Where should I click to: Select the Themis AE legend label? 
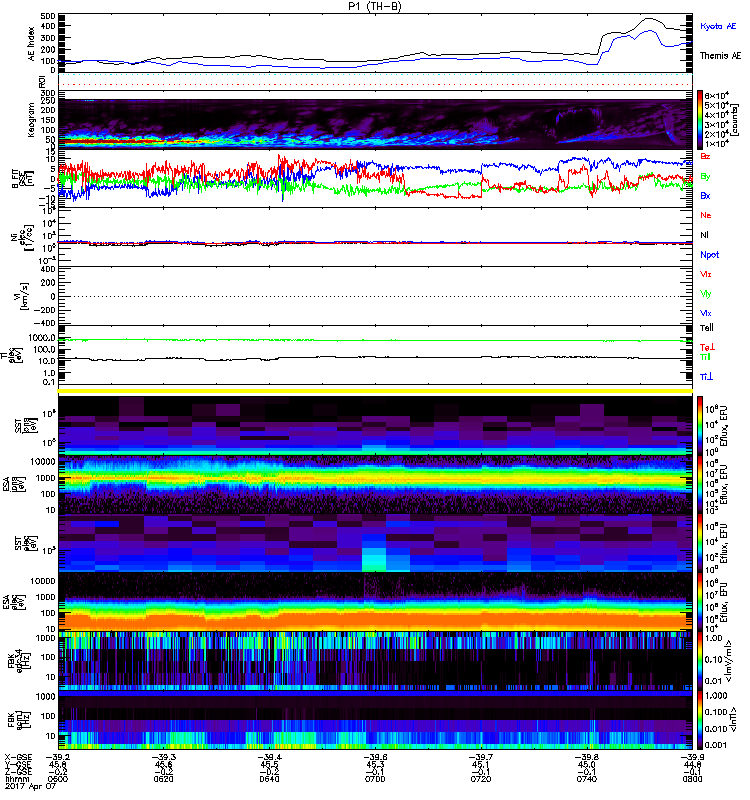click(x=720, y=56)
